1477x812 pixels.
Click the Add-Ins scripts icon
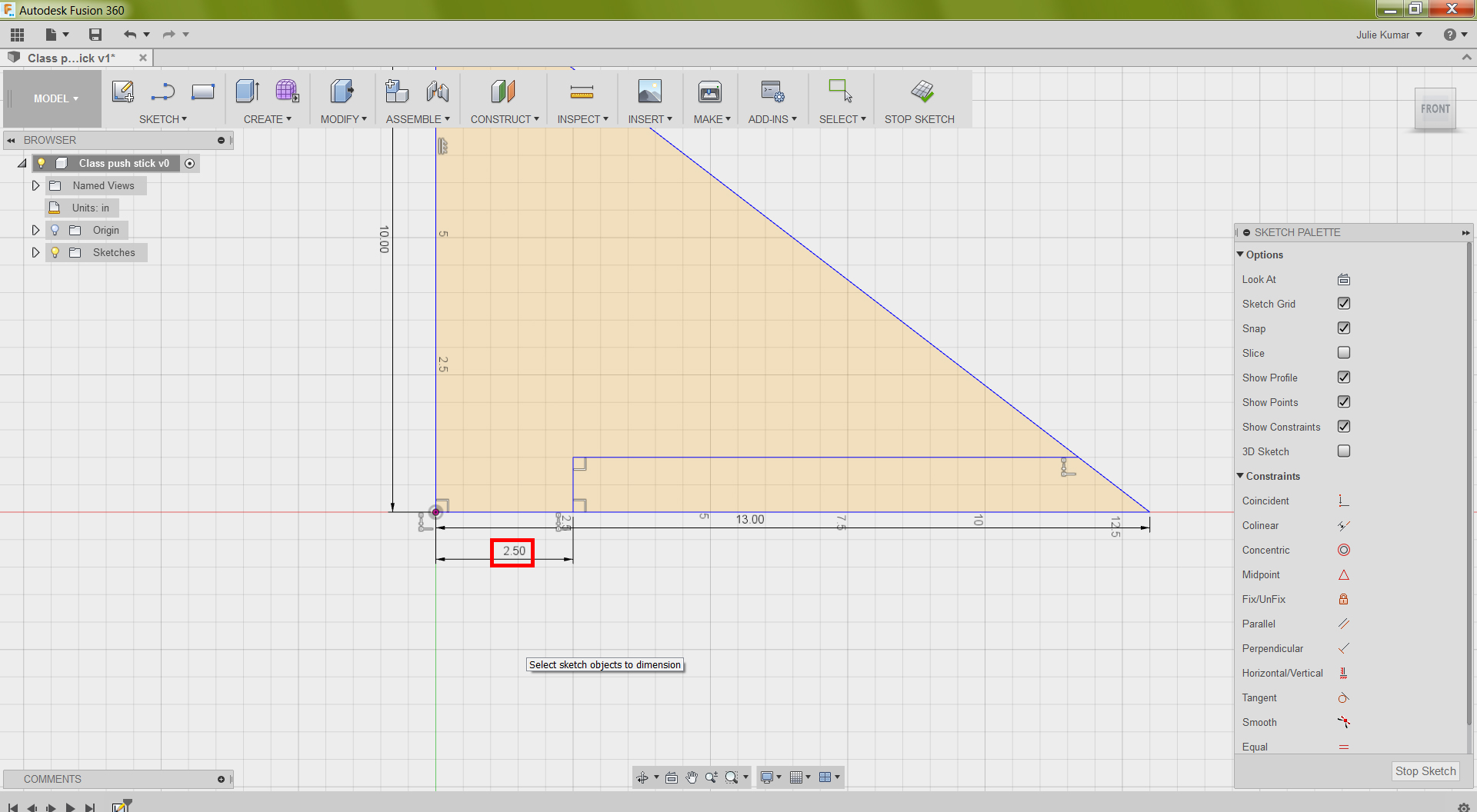pyautogui.click(x=772, y=92)
